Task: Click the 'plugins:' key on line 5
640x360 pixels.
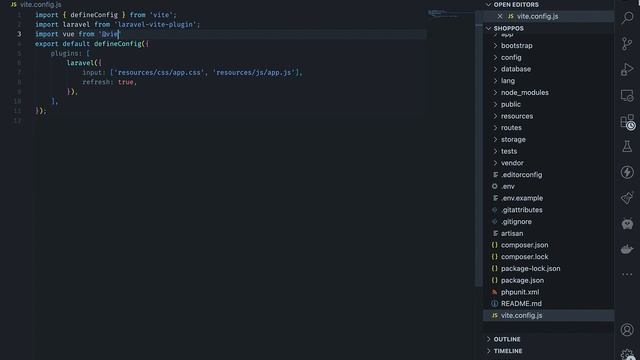Action: tap(66, 53)
